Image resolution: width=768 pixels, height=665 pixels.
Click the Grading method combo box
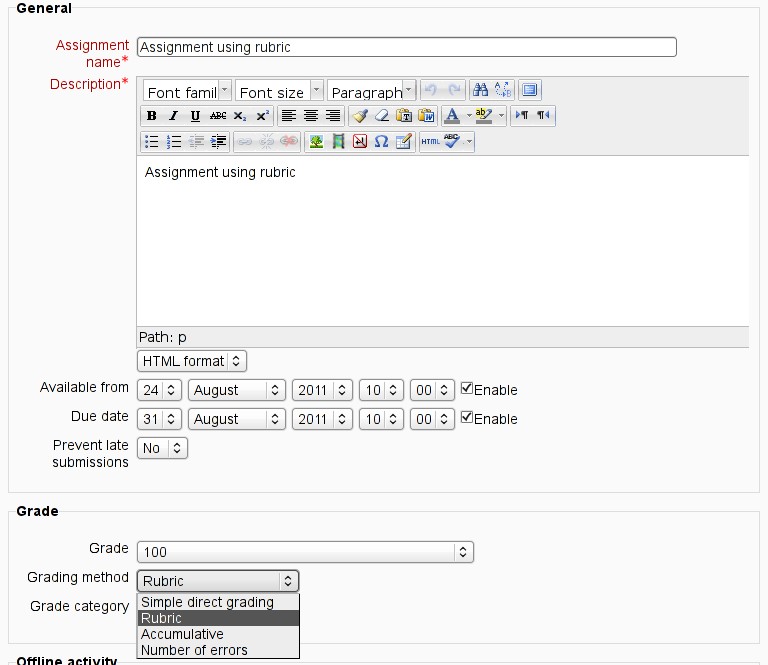point(218,581)
